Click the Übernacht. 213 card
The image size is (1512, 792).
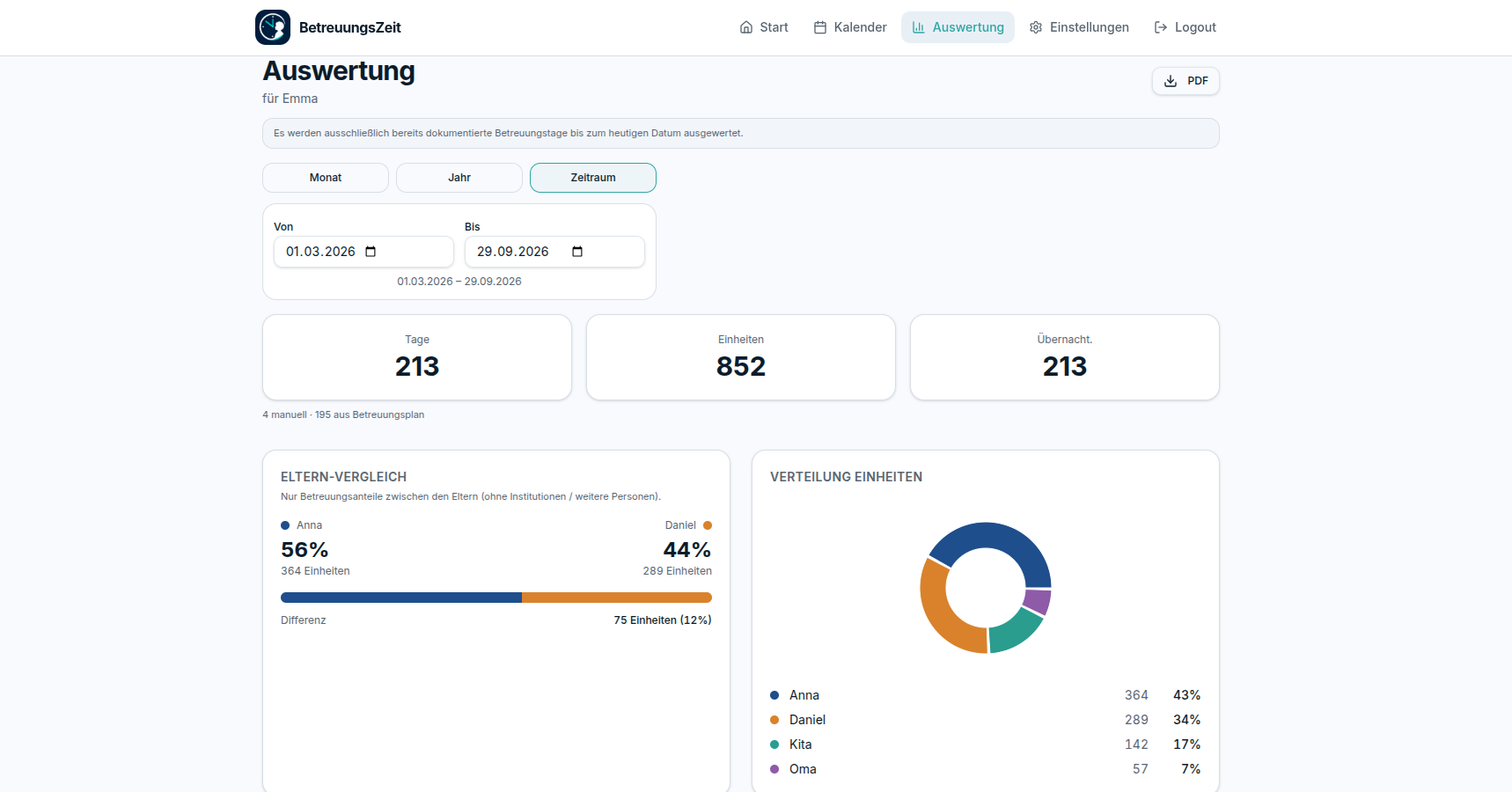[1065, 357]
